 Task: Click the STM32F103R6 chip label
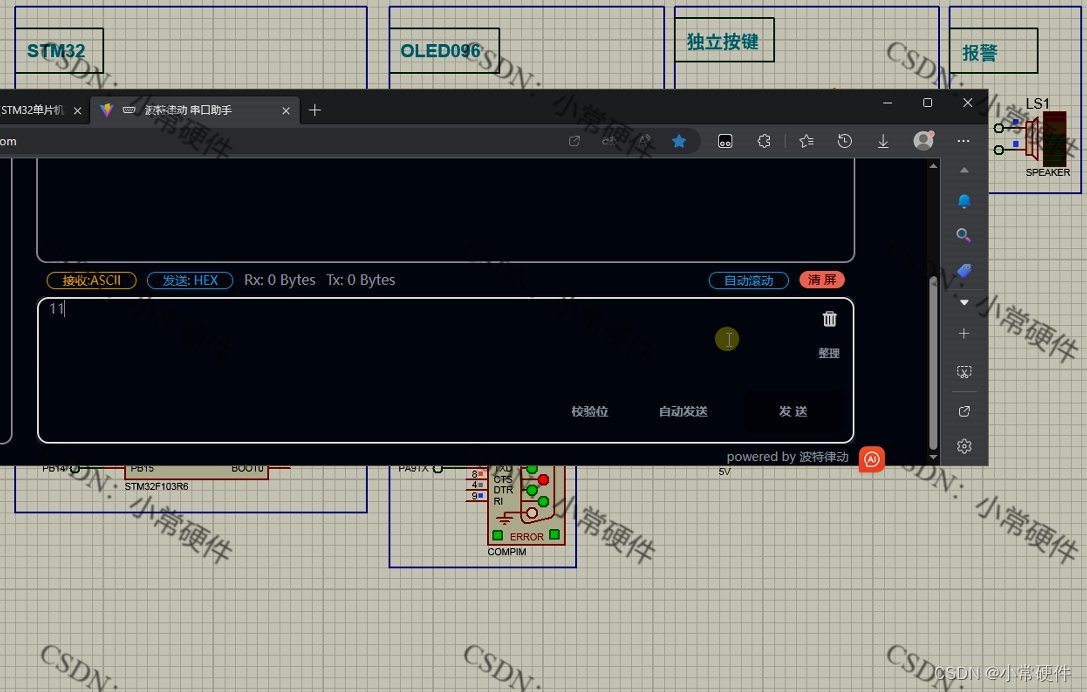(x=157, y=487)
